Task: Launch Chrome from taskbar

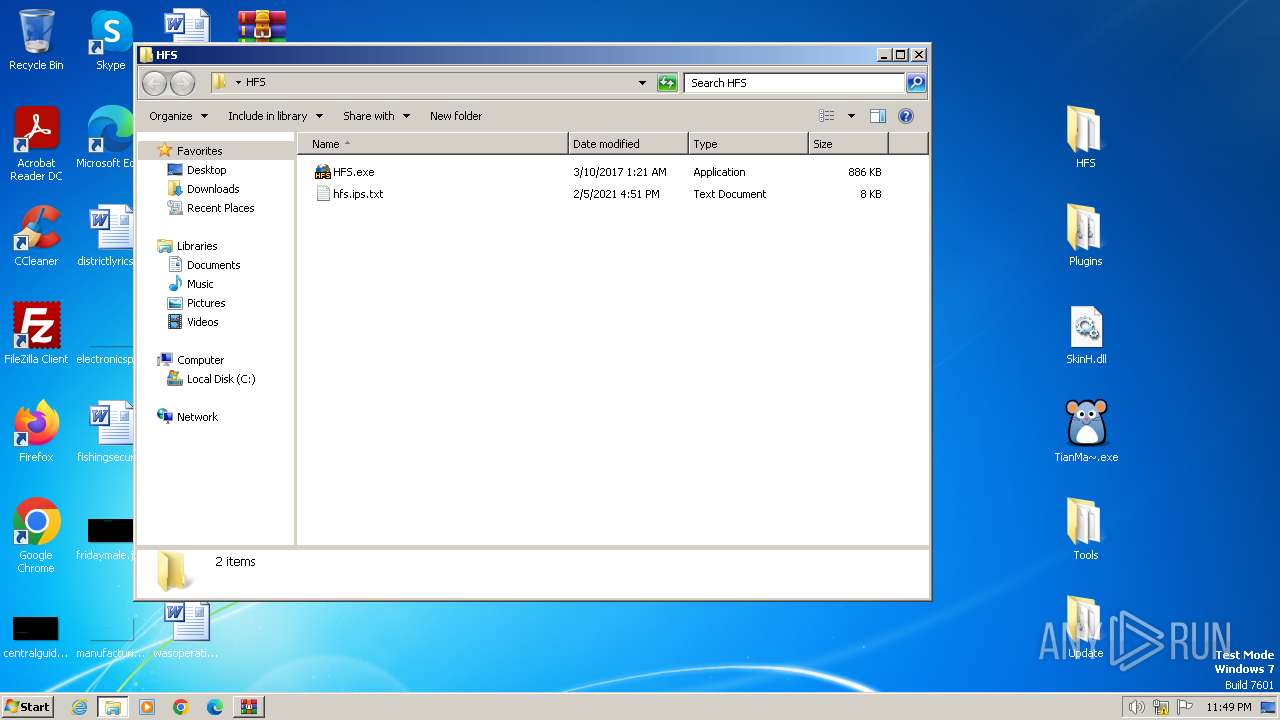Action: (x=180, y=707)
